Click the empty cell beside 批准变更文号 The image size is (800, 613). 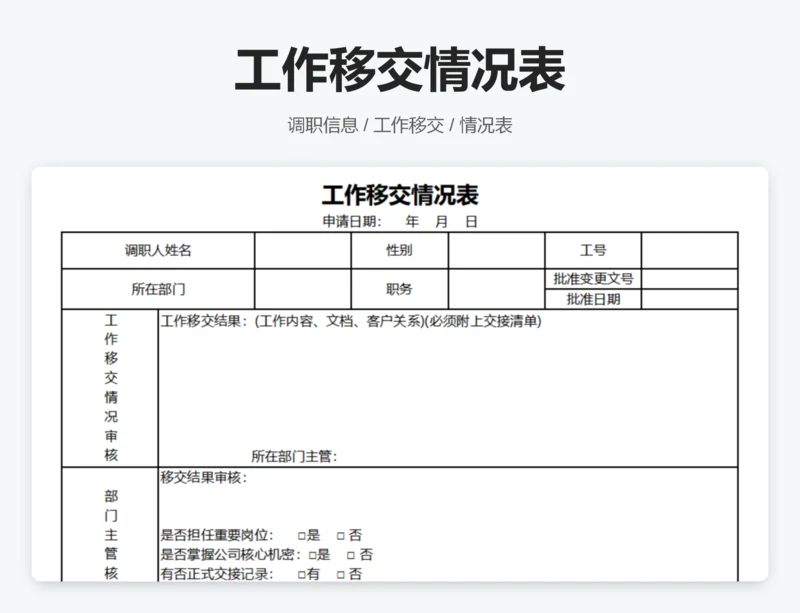click(689, 279)
